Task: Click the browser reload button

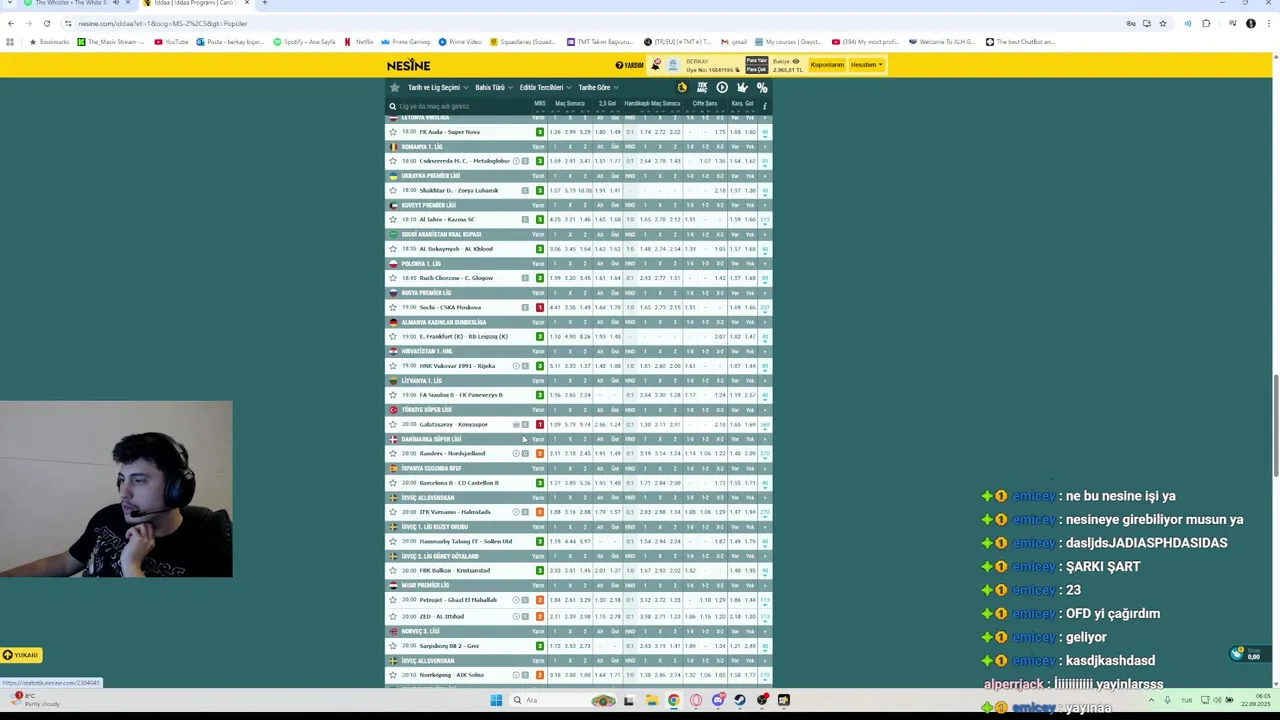Action: coord(46,23)
